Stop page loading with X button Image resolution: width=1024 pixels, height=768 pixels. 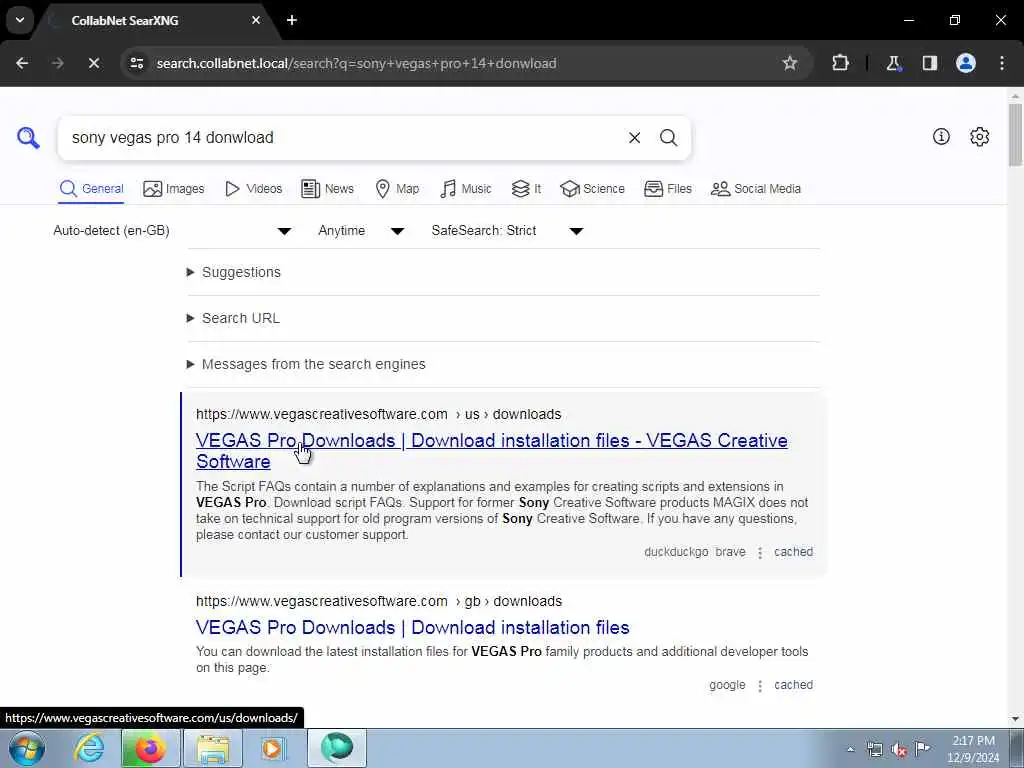point(93,63)
